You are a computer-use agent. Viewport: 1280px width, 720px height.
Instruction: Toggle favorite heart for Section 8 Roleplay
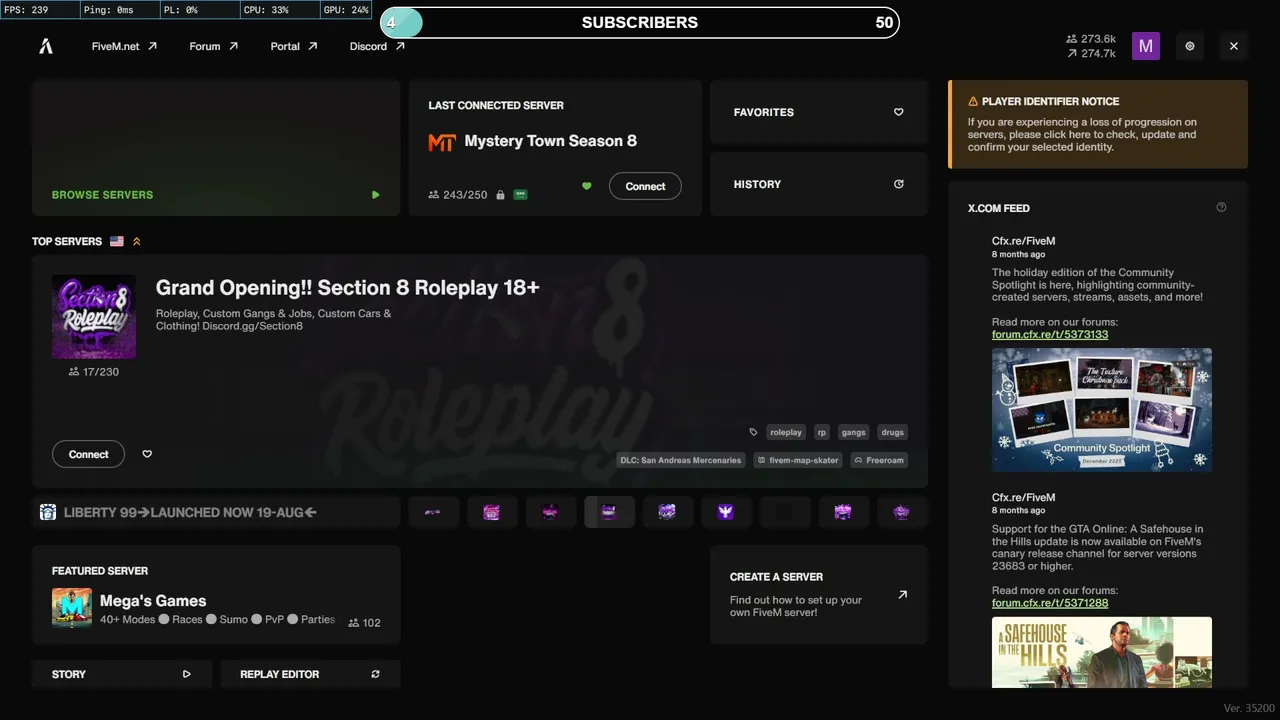(x=147, y=454)
